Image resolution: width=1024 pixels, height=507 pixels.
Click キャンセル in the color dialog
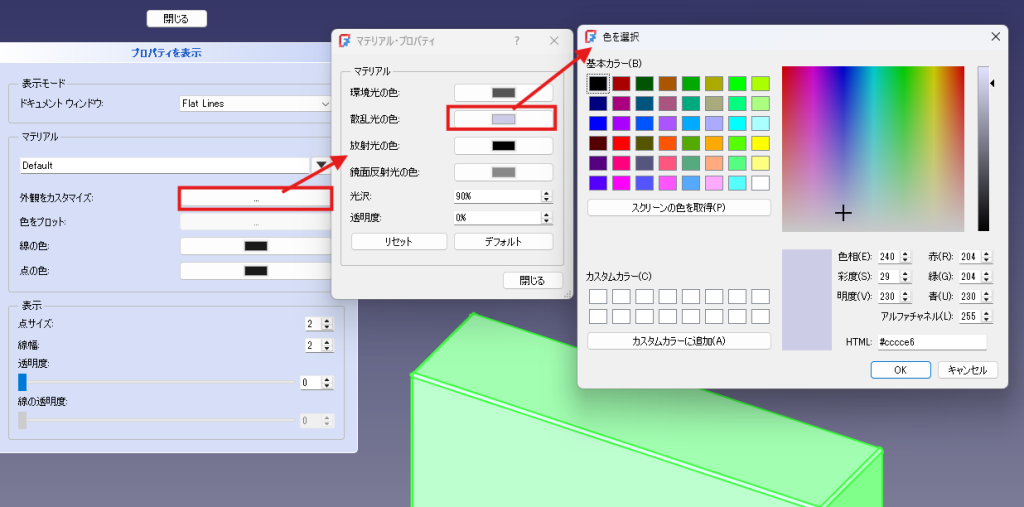pos(967,370)
